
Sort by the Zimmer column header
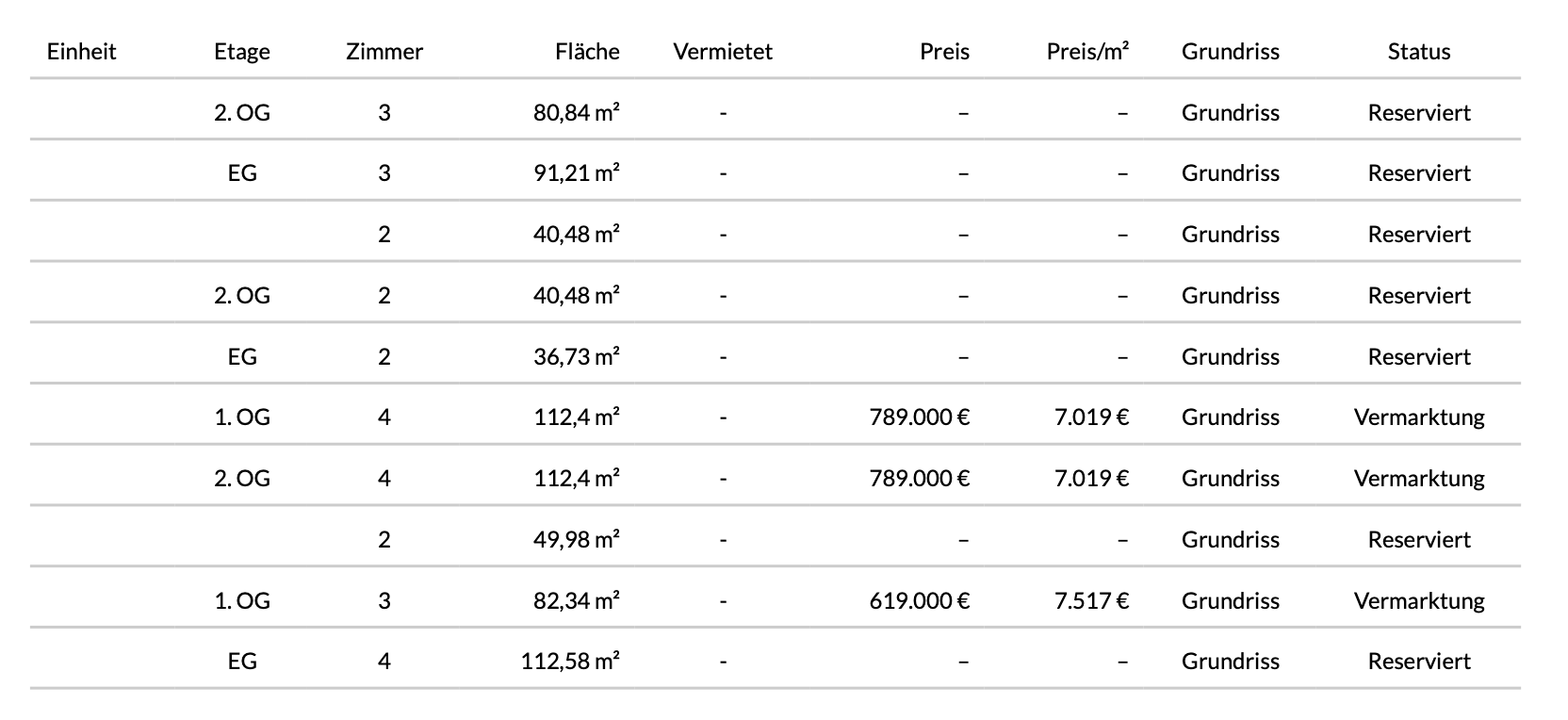(384, 52)
